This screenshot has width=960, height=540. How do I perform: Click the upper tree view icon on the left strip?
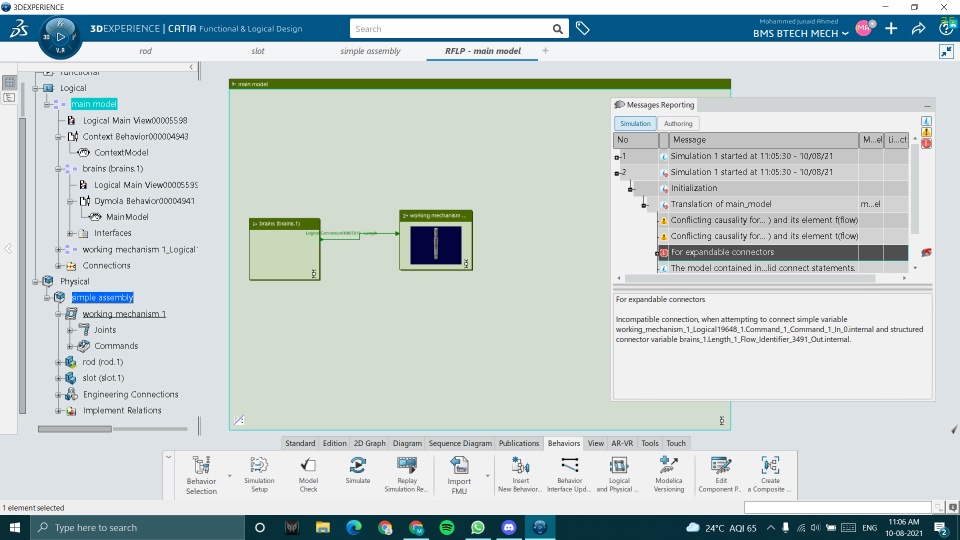tap(9, 82)
